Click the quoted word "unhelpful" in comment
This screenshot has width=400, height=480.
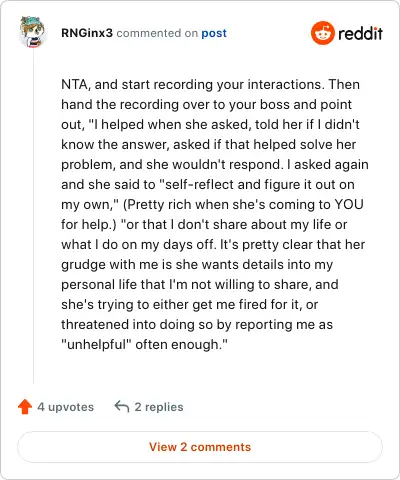[x=96, y=344]
